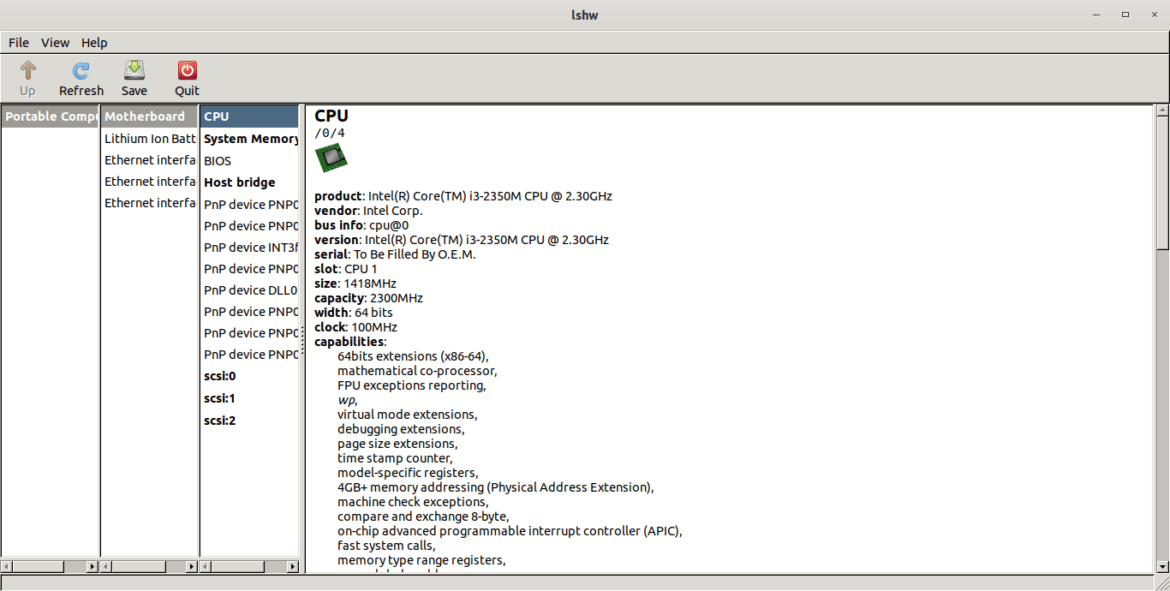Open the Help menu
The height and width of the screenshot is (591, 1170).
point(94,42)
